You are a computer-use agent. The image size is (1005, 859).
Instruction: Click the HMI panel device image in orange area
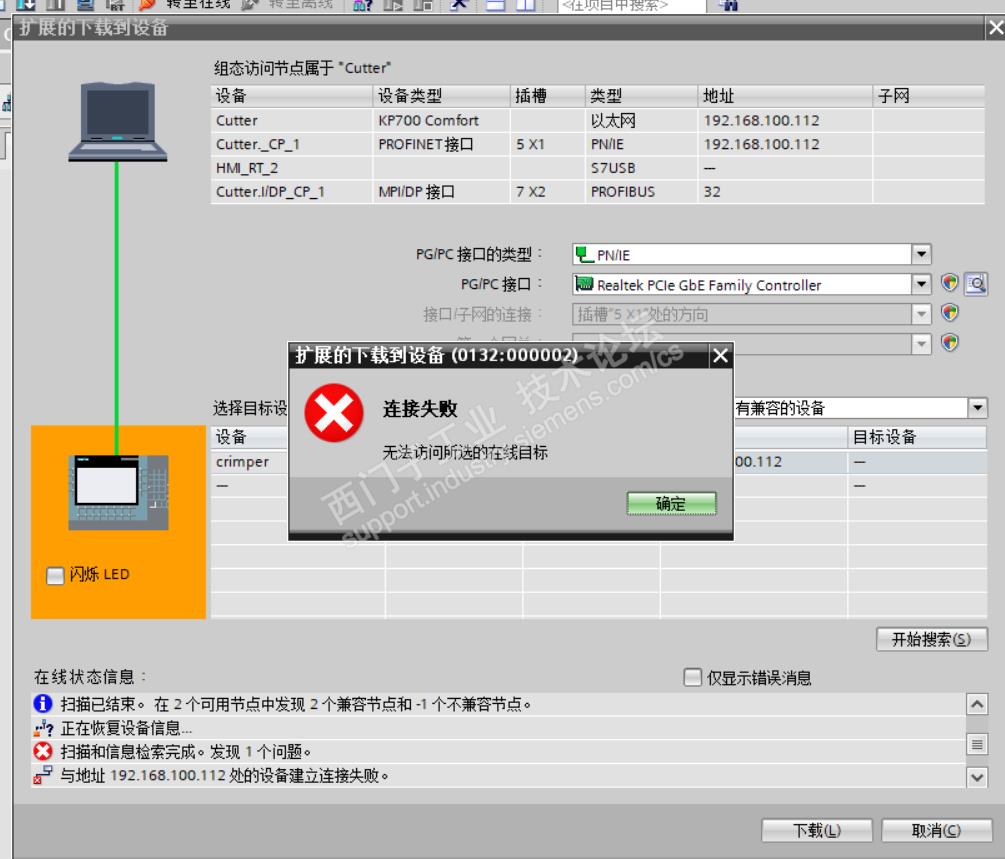tap(119, 492)
